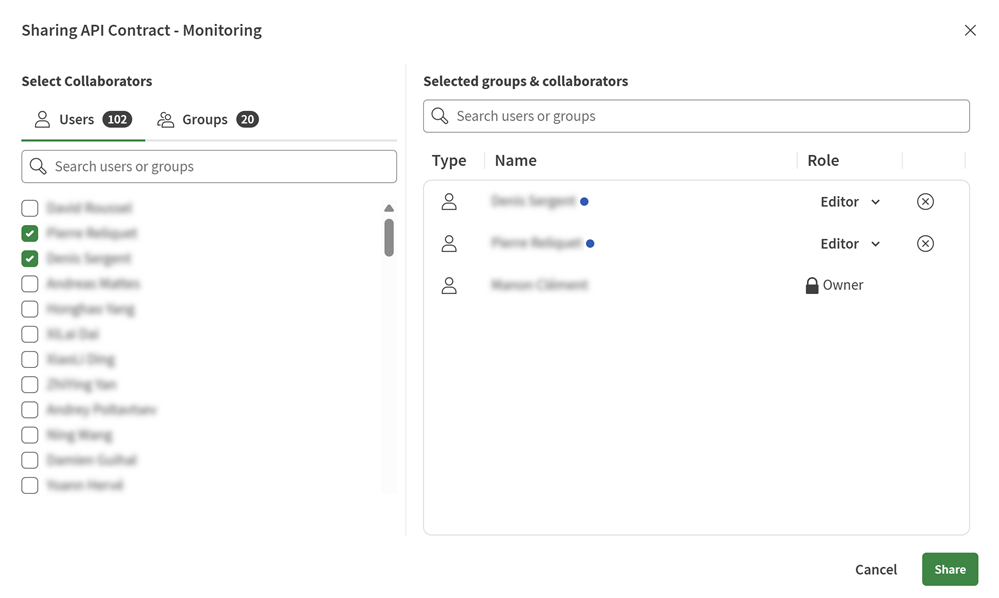Close the Sharing API Contract dialog

(969, 30)
